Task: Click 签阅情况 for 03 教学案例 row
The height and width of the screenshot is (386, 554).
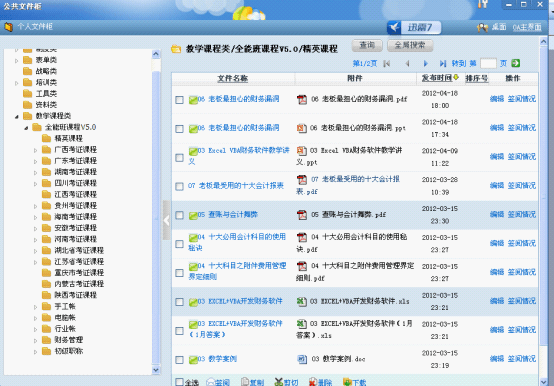Action: 521,359
